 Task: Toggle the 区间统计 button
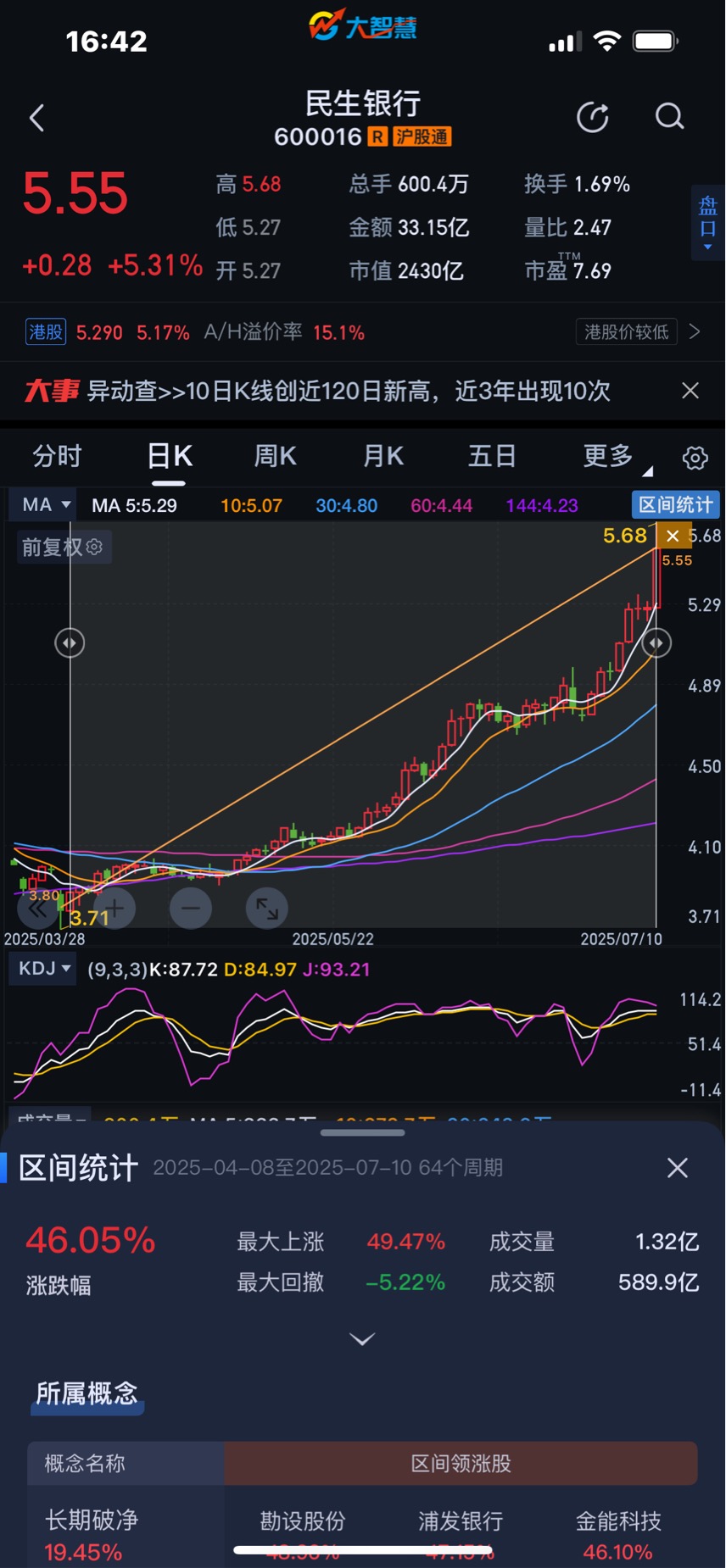click(x=676, y=504)
